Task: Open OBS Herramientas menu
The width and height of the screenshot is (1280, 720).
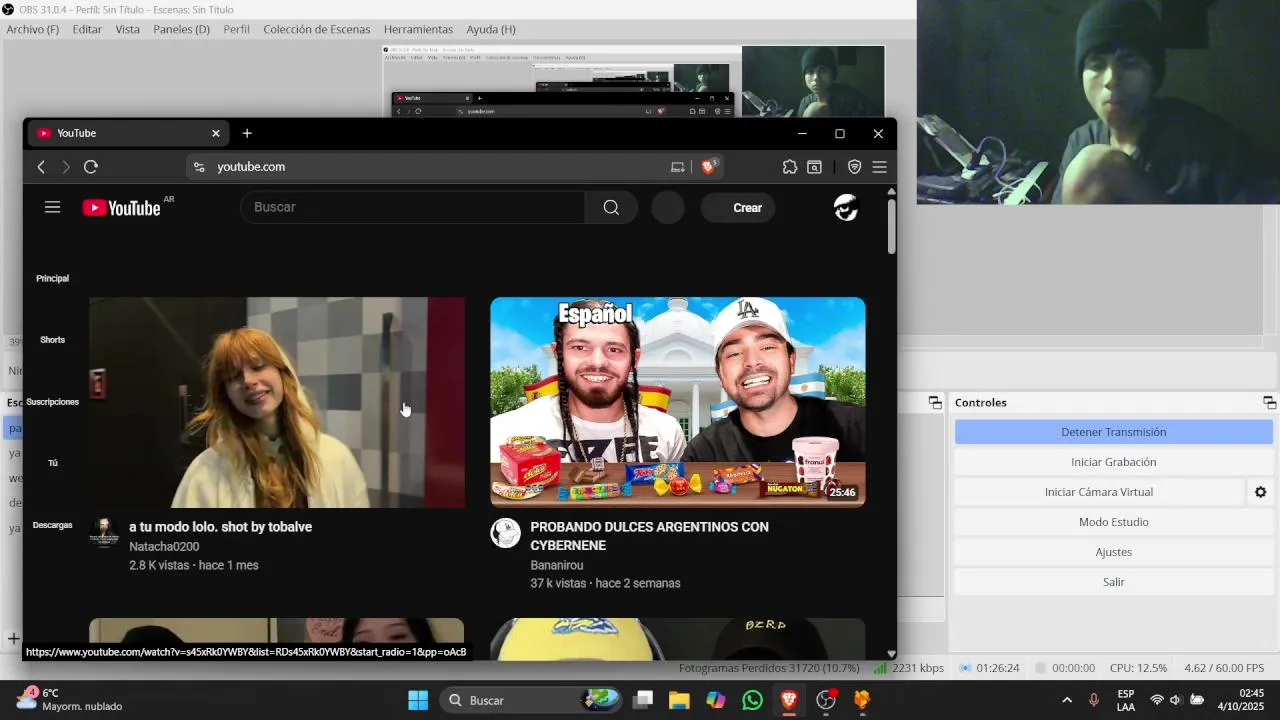Action: [x=419, y=29]
